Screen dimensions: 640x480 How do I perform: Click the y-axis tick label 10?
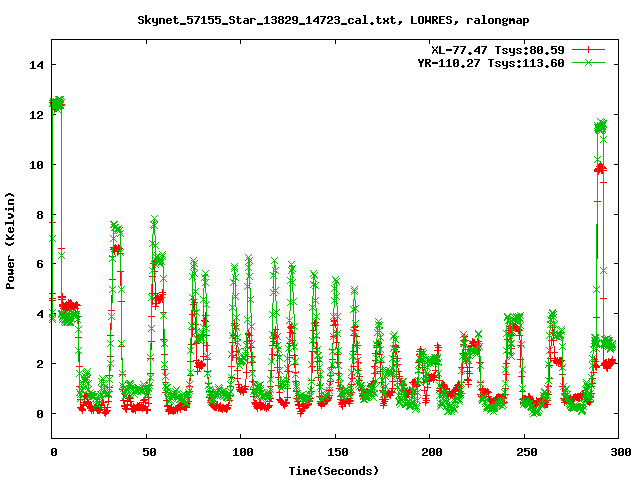point(36,165)
